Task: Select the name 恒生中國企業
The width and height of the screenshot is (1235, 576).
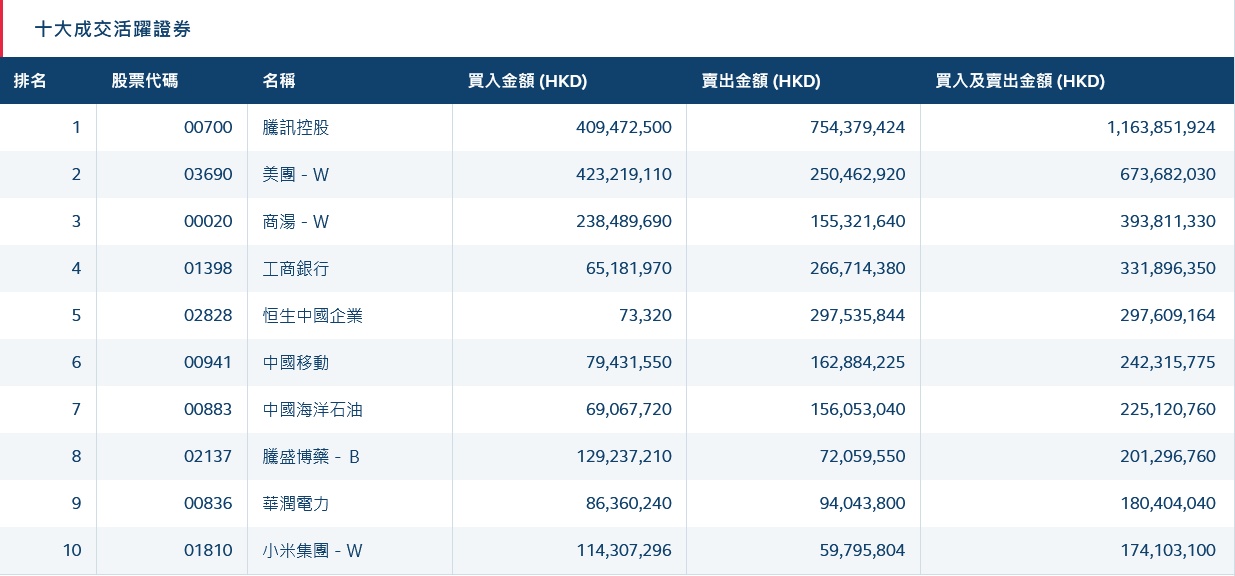Action: (313, 315)
